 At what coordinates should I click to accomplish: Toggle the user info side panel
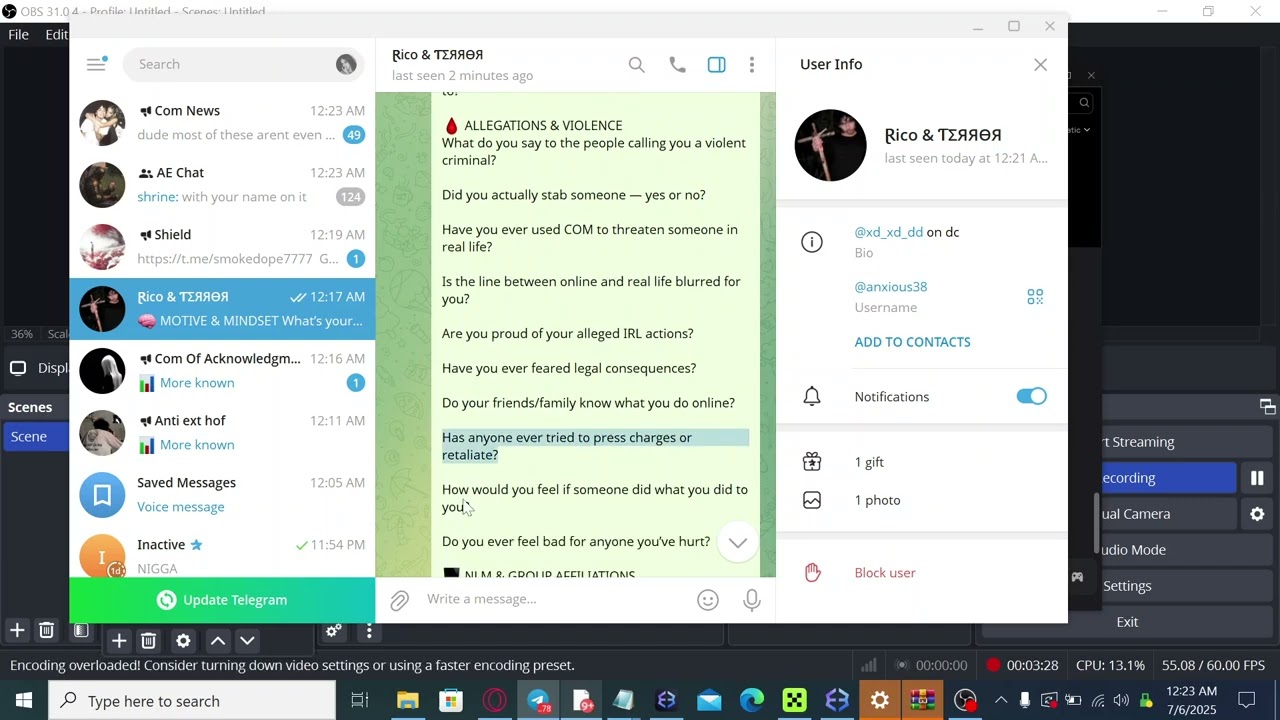(717, 65)
